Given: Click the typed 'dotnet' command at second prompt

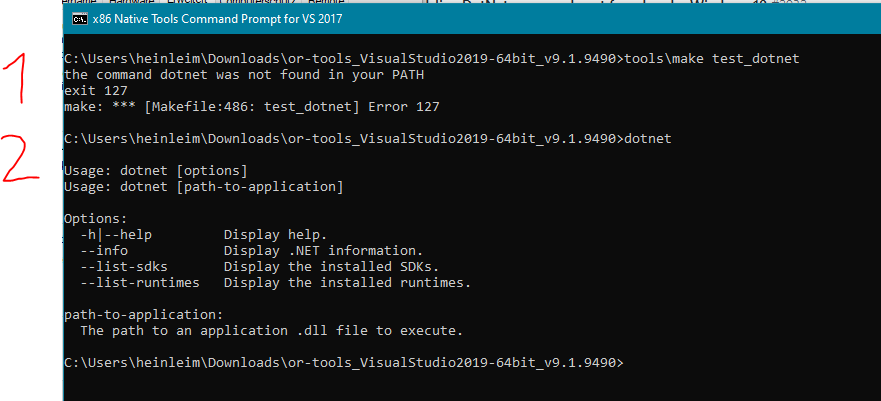Looking at the screenshot, I should tap(647, 137).
